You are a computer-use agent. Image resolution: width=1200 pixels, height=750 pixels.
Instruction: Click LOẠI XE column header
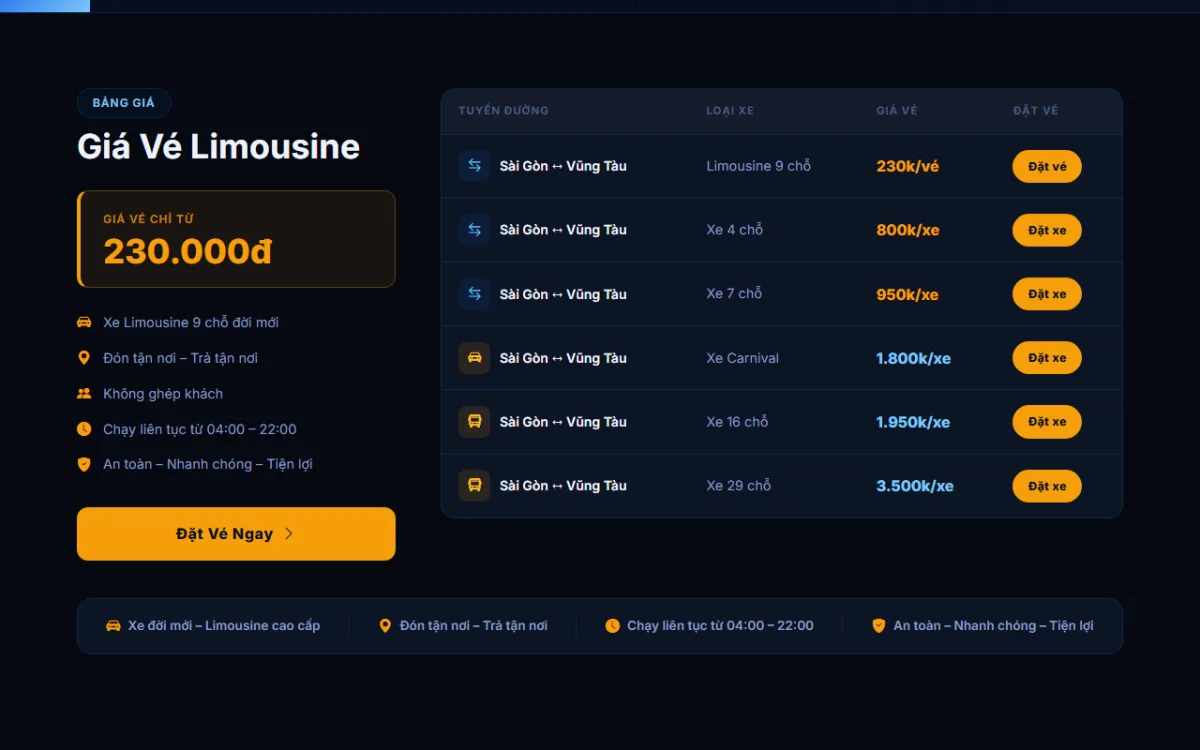[730, 111]
